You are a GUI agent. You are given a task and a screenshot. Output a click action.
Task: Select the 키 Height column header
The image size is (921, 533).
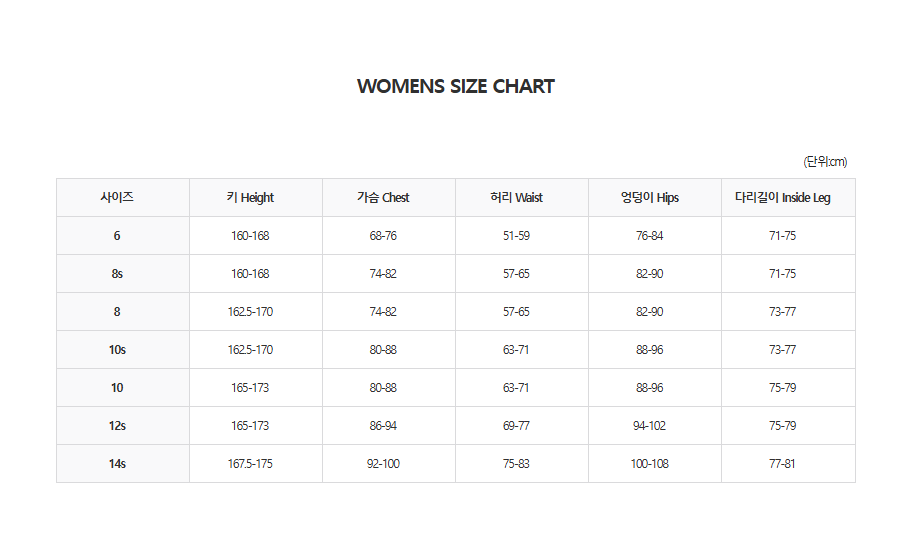tap(250, 198)
